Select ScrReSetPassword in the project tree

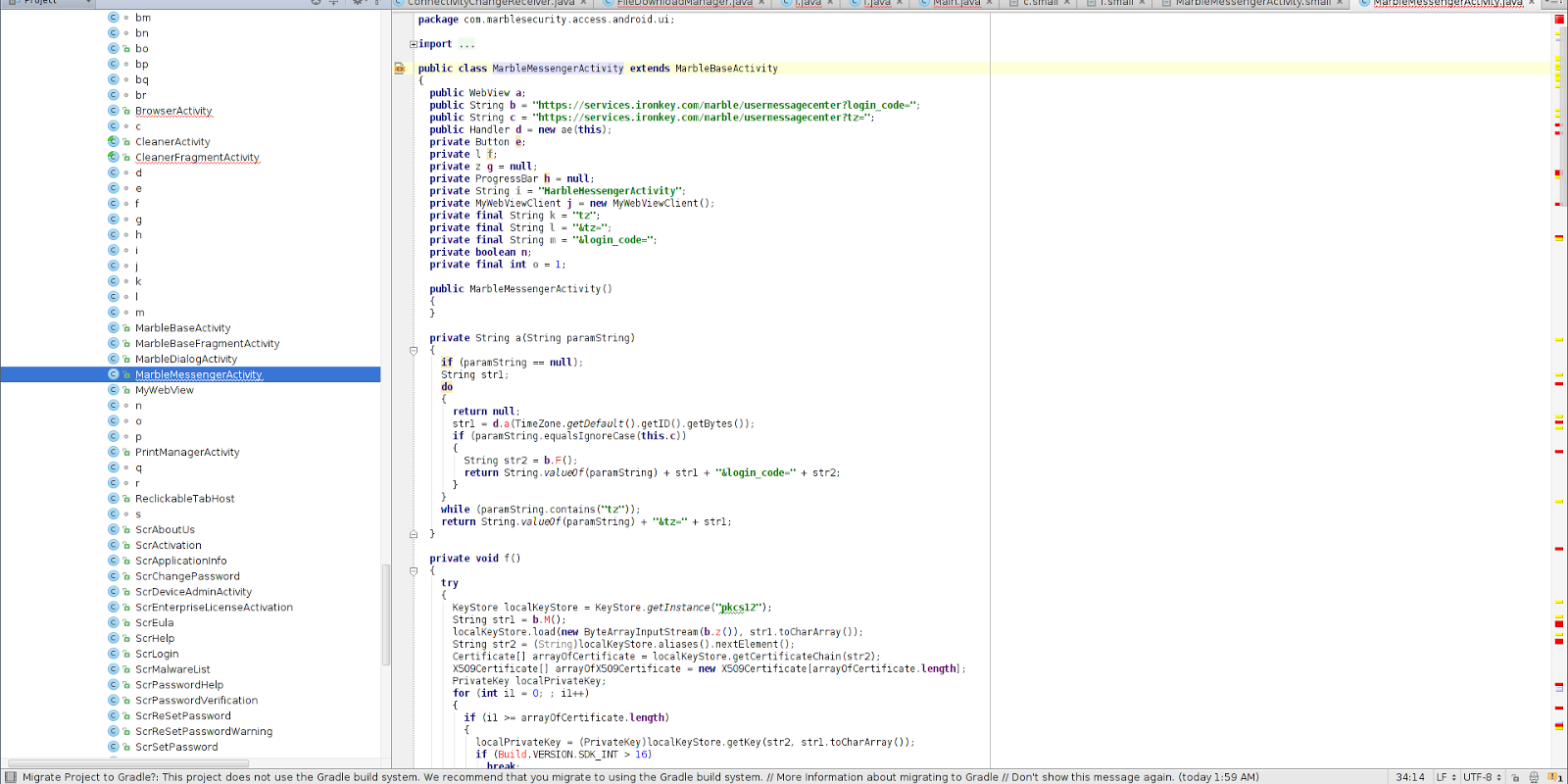pyautogui.click(x=183, y=716)
